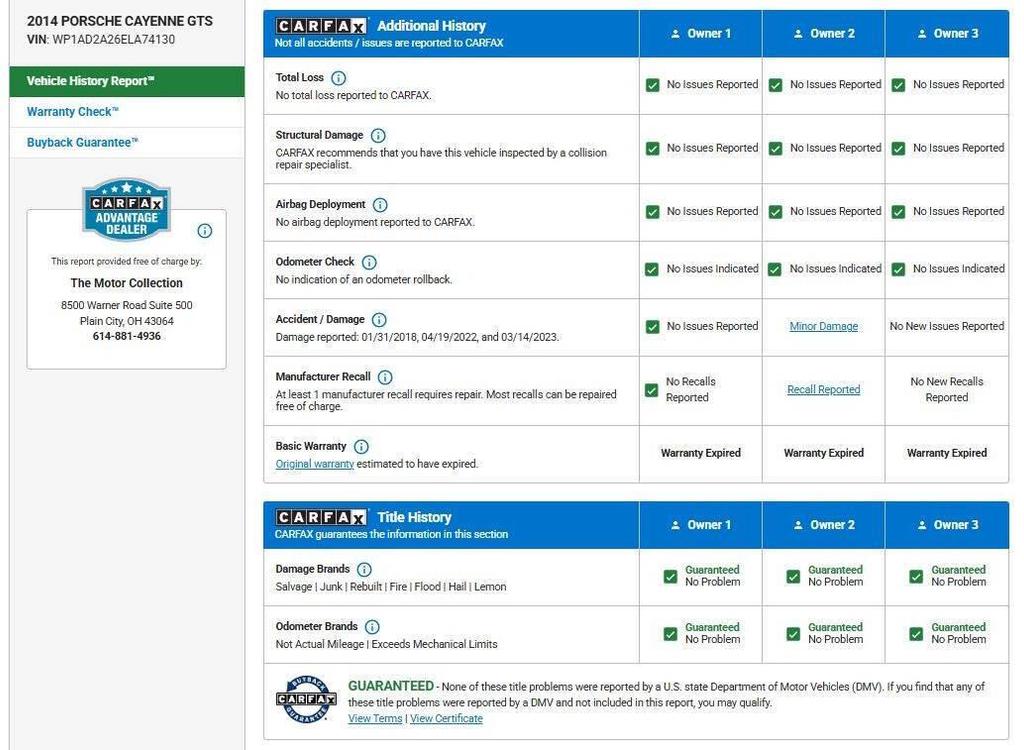Screen dimensions: 1024x750
Task: Open Warranty Check in sidebar
Action: (73, 112)
